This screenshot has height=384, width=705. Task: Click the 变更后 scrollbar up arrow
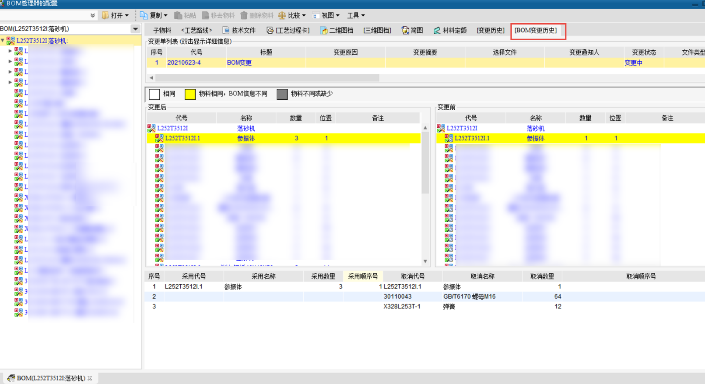tap(425, 128)
